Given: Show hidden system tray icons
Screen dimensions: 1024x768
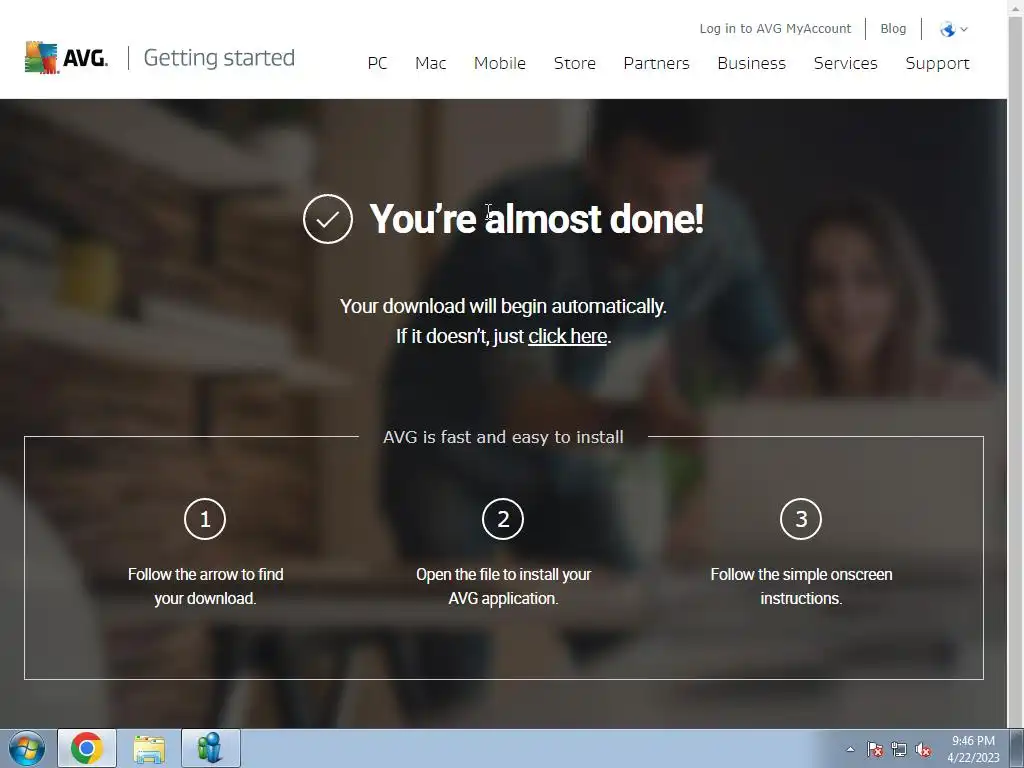Looking at the screenshot, I should pos(850,749).
